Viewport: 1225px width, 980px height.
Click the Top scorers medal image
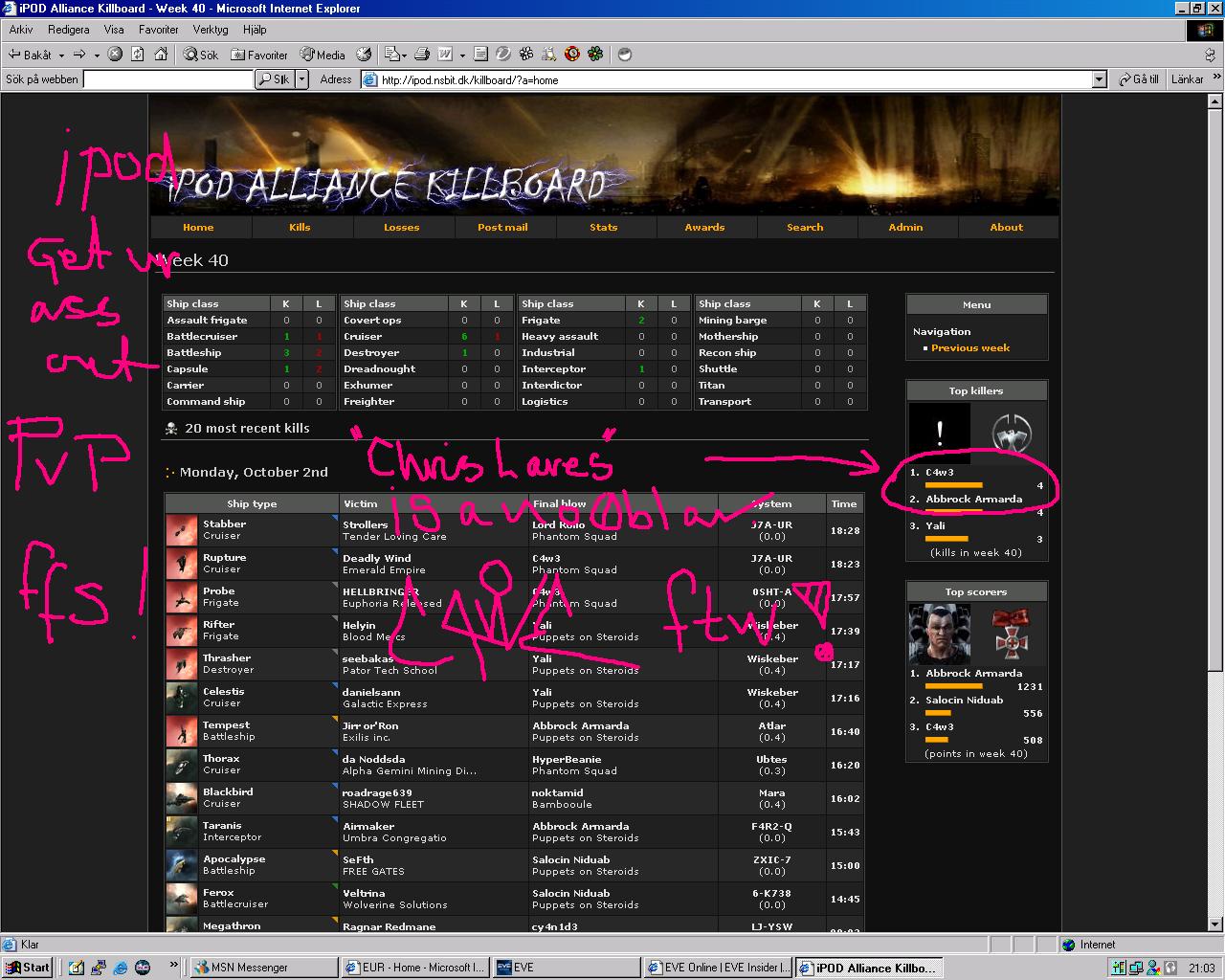point(1011,634)
